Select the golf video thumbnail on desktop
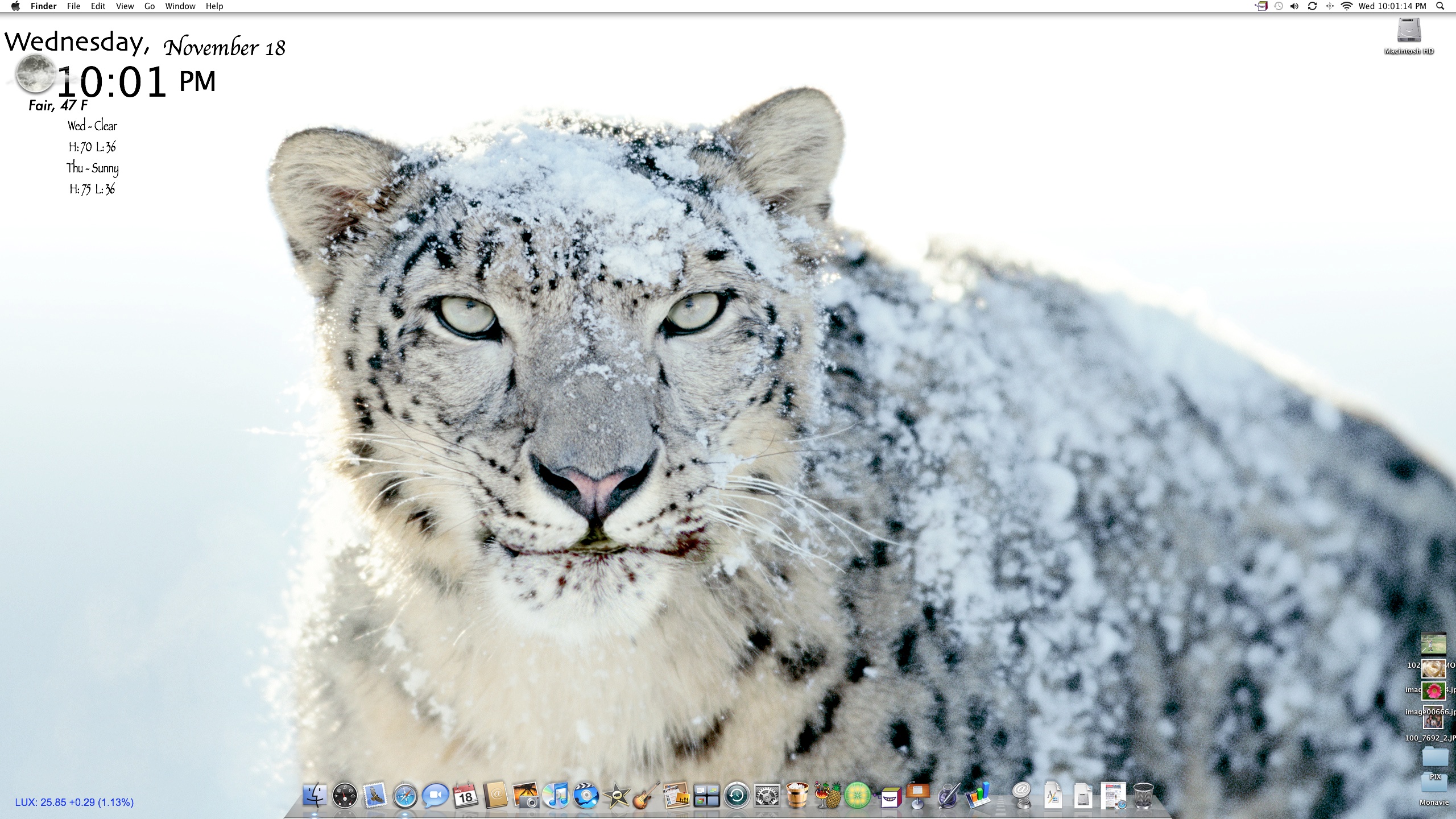This screenshot has height=819, width=1456. pyautogui.click(x=1433, y=645)
